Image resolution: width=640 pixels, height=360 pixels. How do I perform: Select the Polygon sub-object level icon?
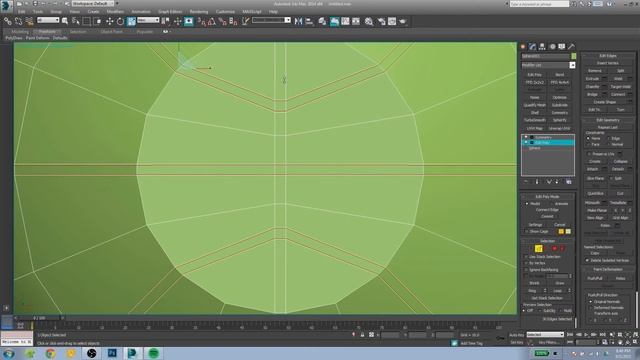point(554,248)
